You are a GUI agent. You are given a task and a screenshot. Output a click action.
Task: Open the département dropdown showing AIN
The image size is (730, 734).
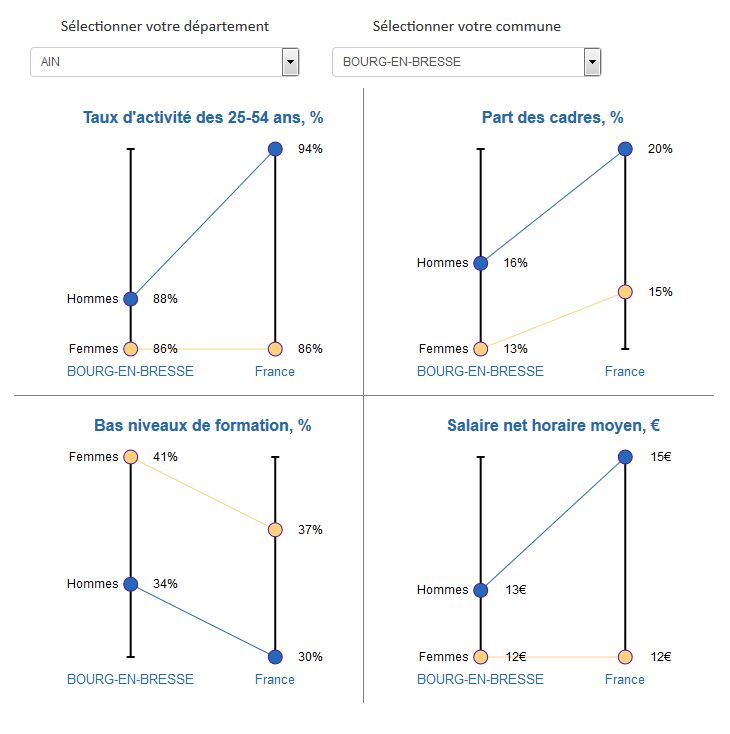[x=165, y=62]
